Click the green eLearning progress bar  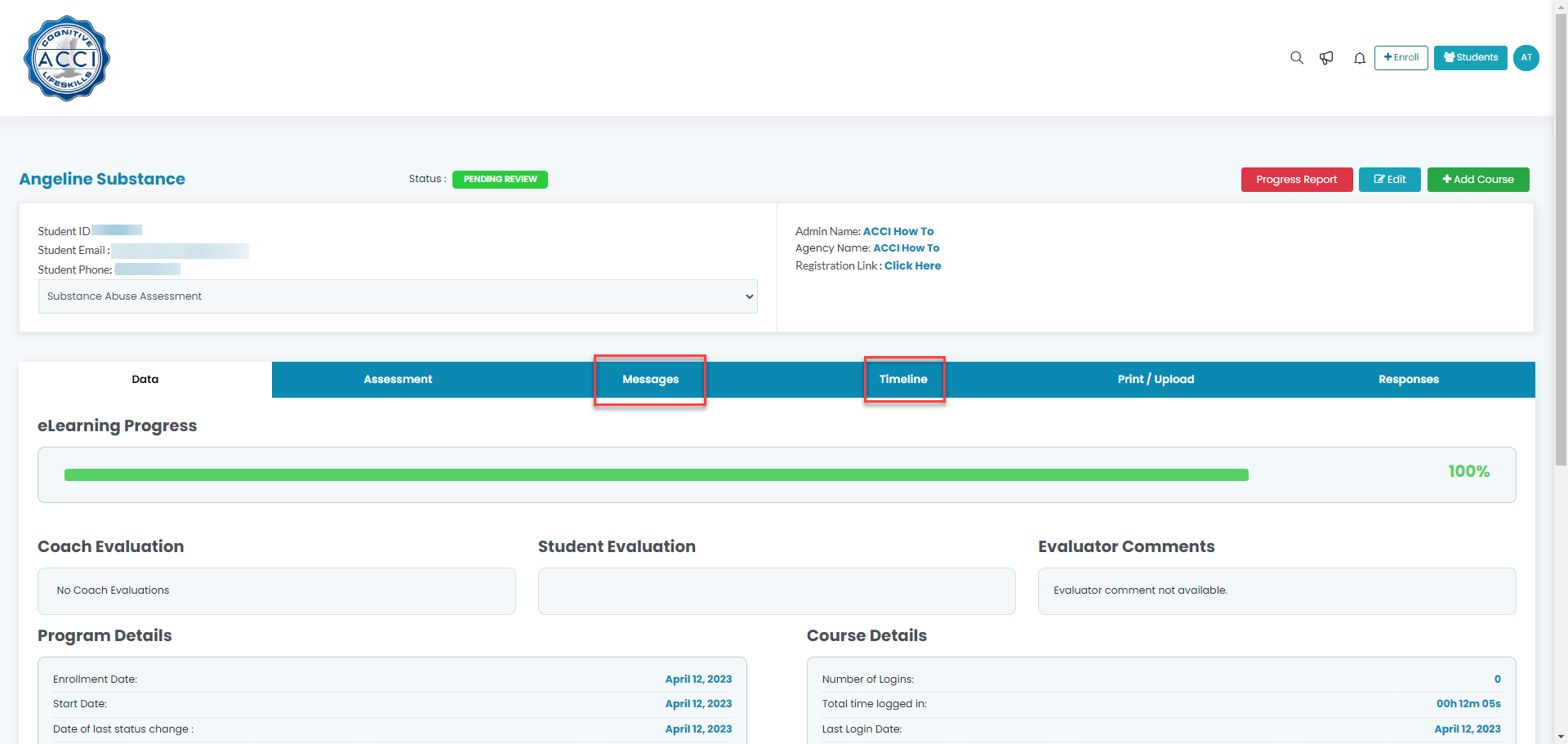[656, 475]
